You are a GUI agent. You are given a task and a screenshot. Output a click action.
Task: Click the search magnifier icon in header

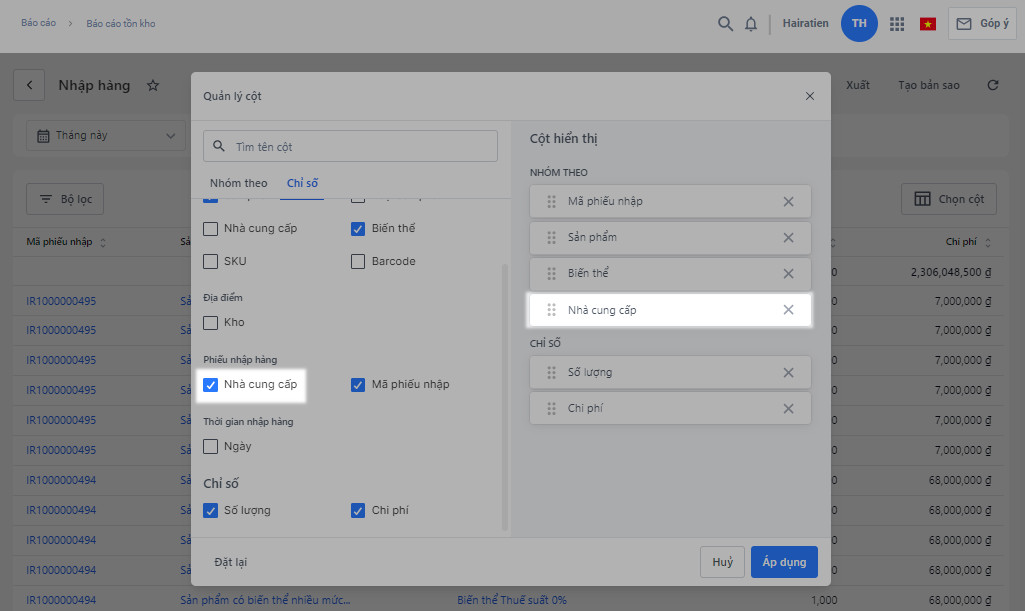click(725, 24)
